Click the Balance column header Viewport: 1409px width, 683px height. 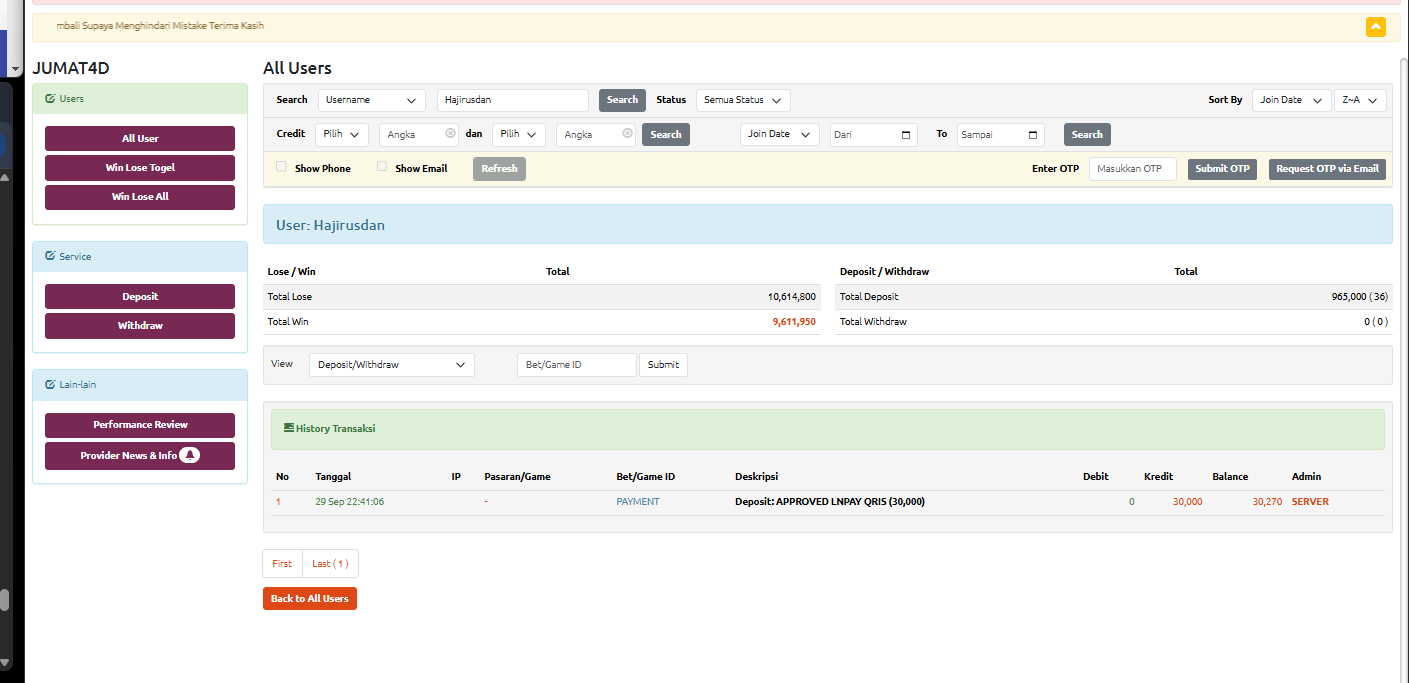[x=1230, y=477]
